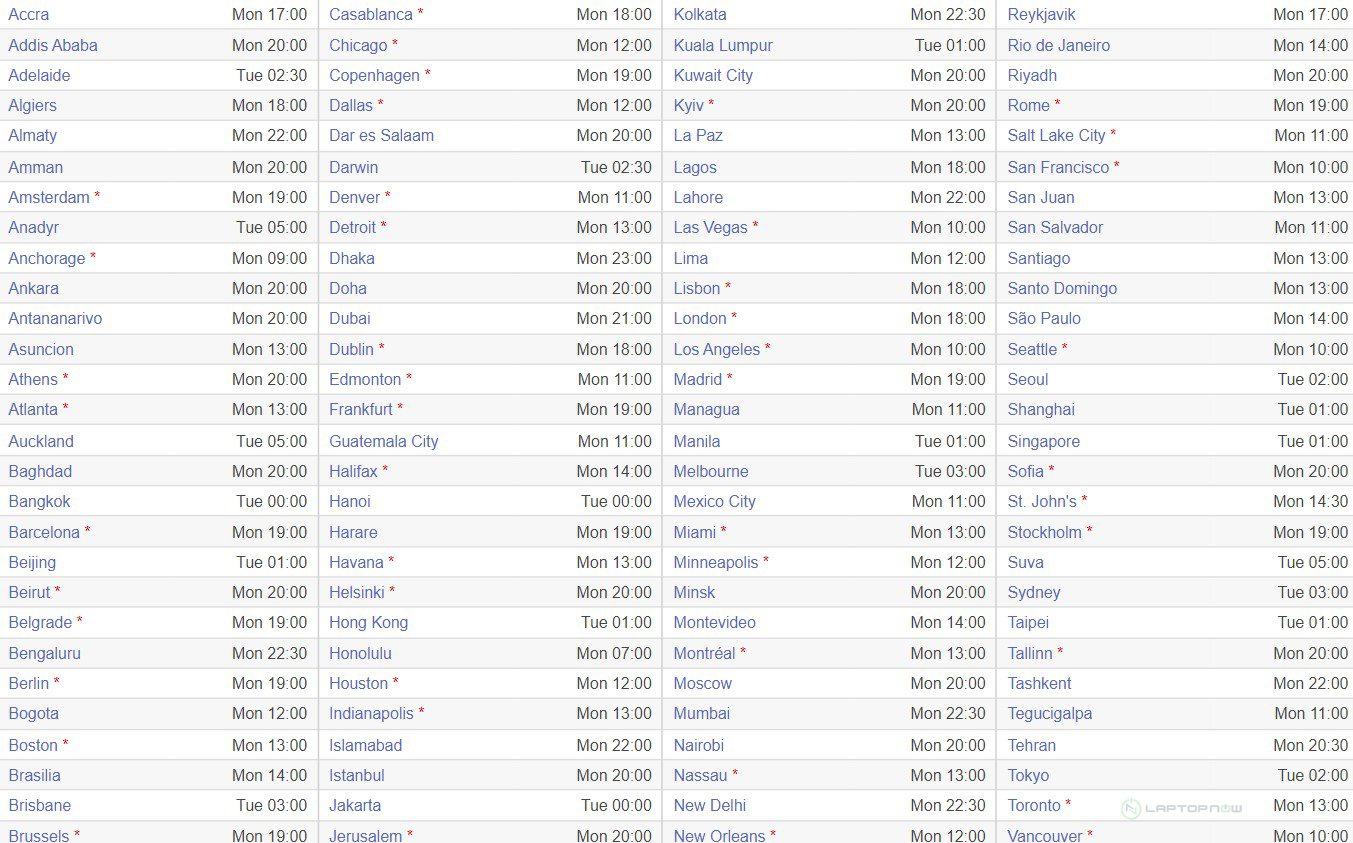Screen dimensions: 1353x843
Task: Click the LaptopNow watermark logo
Action: (1182, 808)
